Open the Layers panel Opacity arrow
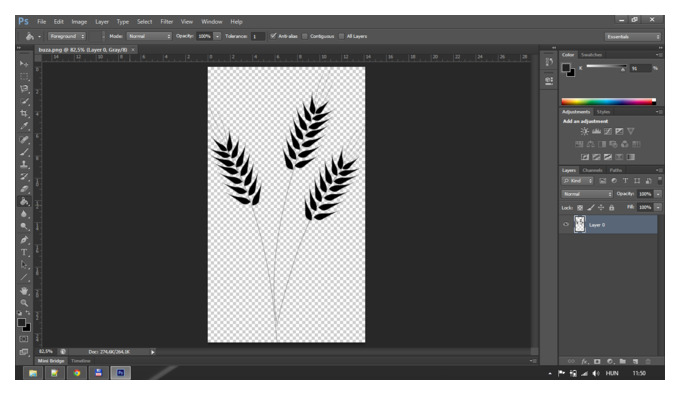680x395 pixels. coord(658,194)
